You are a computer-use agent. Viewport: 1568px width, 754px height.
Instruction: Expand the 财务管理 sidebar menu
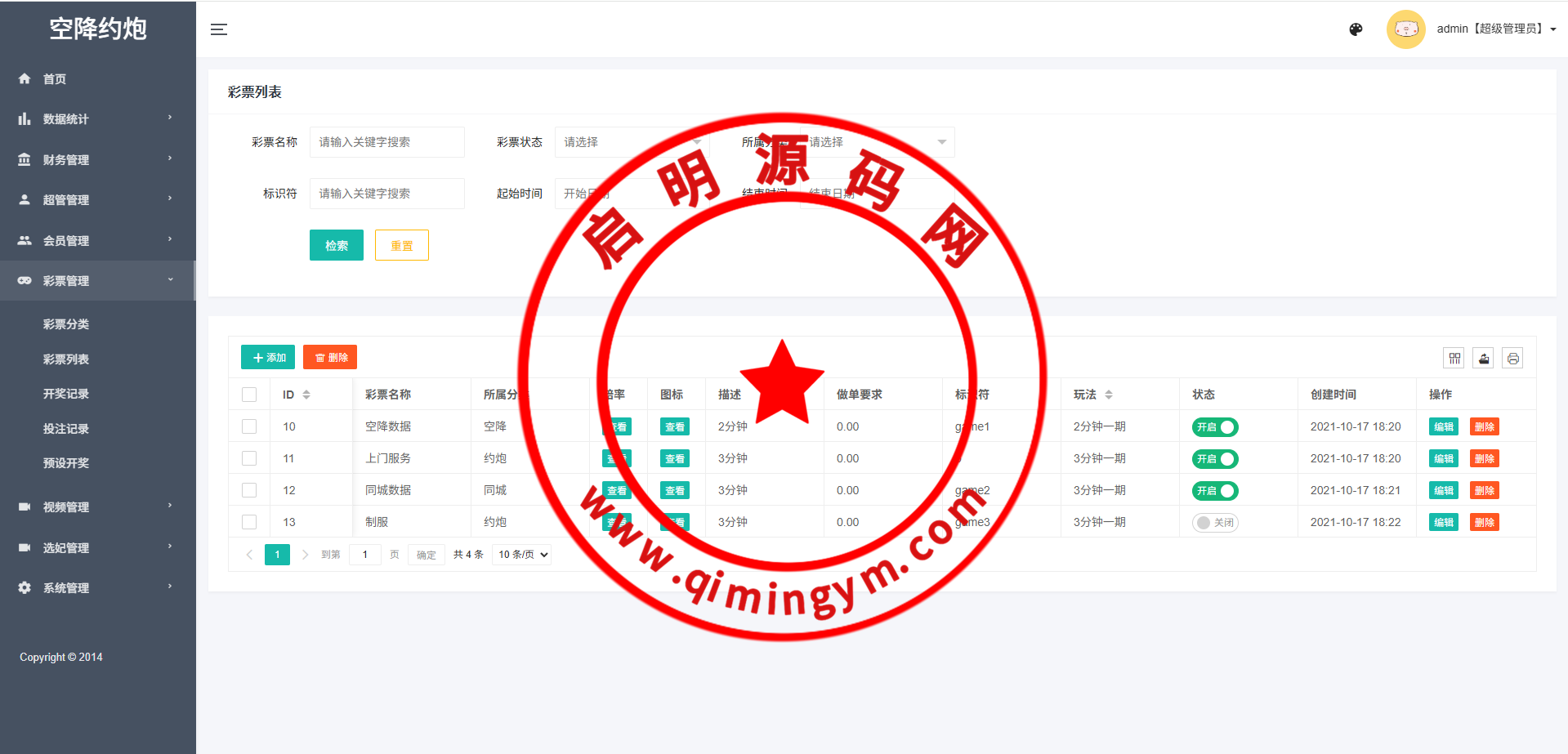point(97,159)
